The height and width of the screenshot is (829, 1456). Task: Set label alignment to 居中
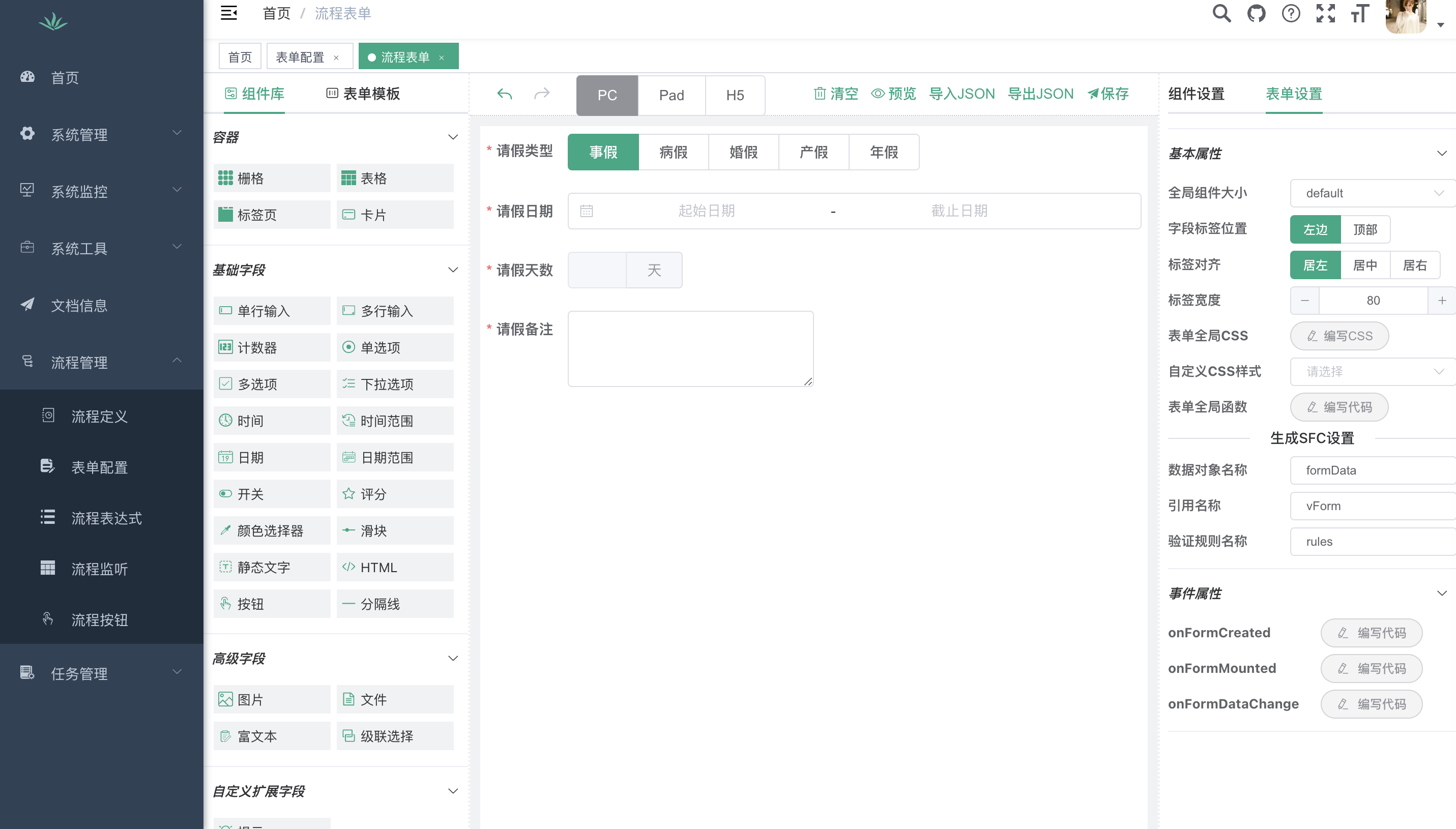tap(1365, 265)
